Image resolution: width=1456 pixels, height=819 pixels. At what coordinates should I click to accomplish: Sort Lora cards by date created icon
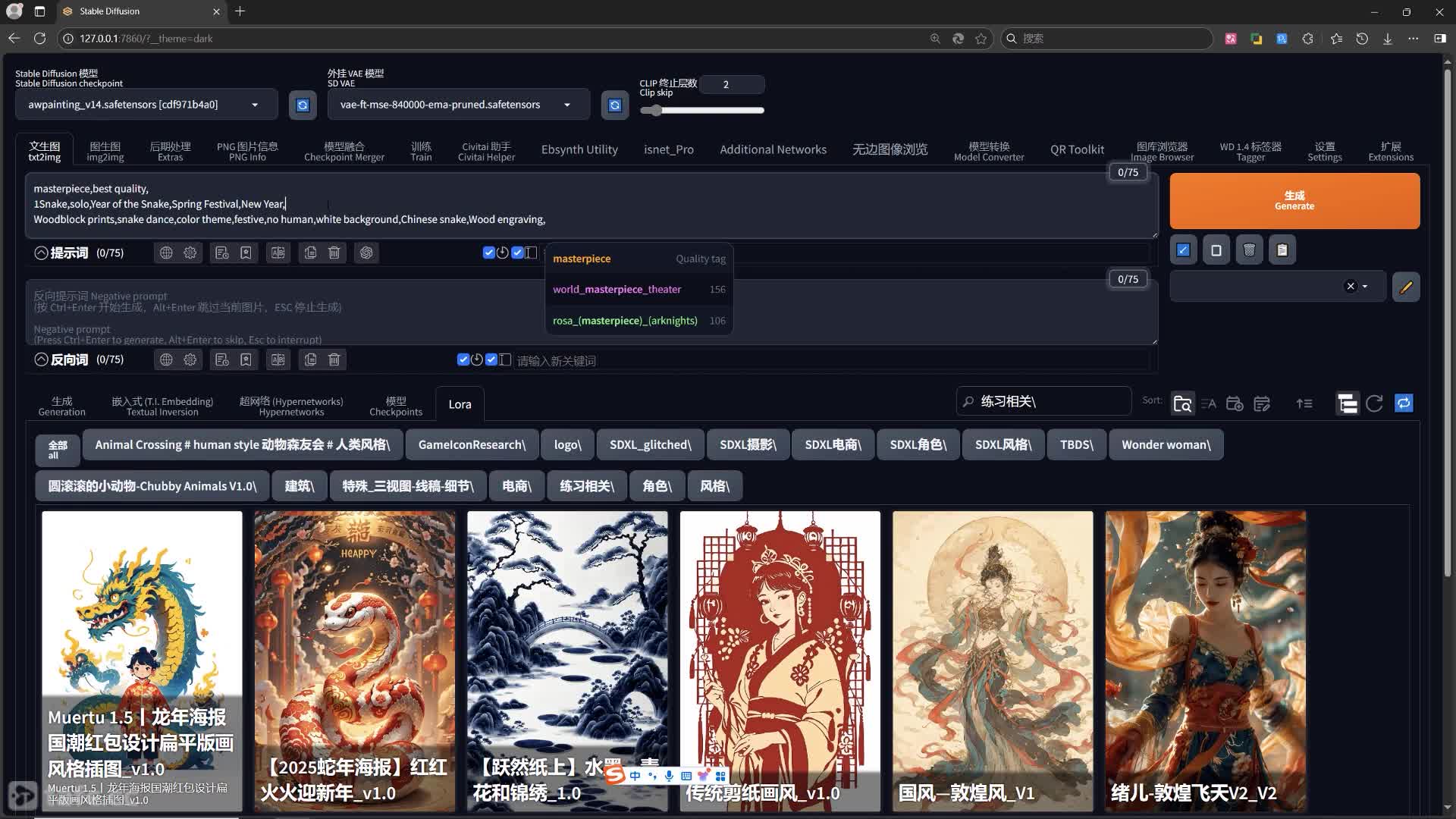click(1235, 403)
